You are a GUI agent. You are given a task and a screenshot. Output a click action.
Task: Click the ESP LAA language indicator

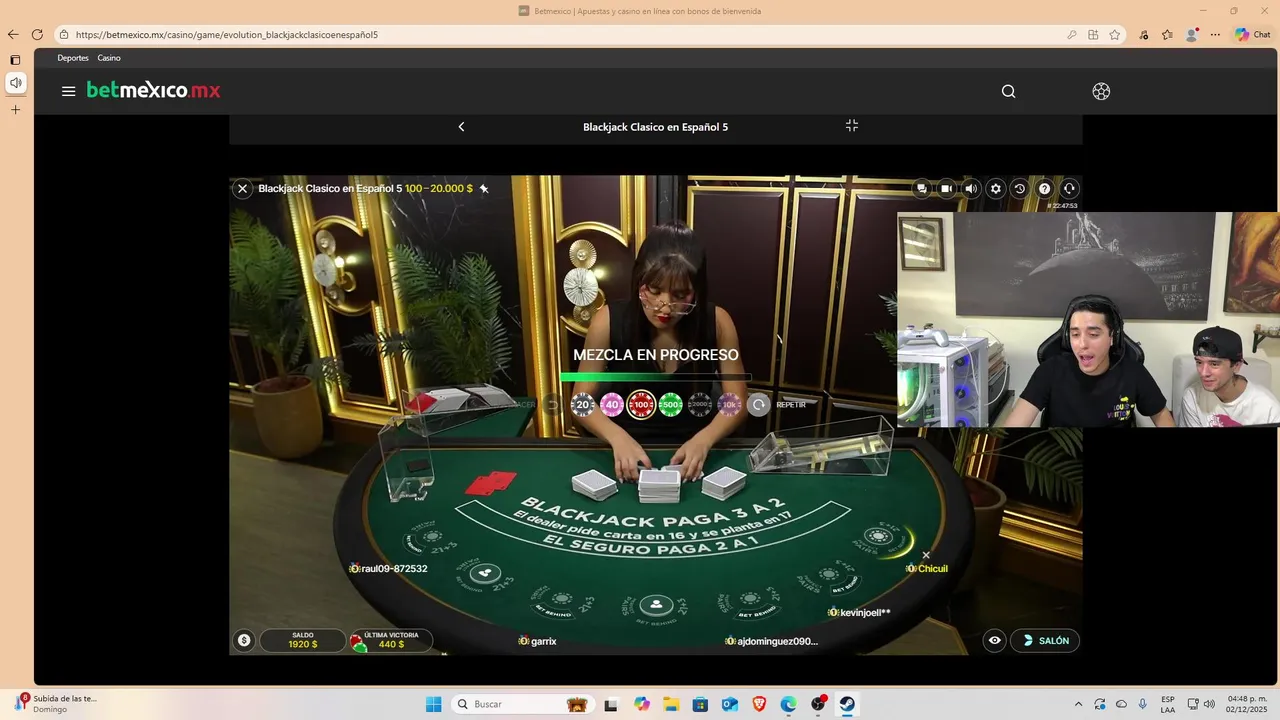(1168, 704)
